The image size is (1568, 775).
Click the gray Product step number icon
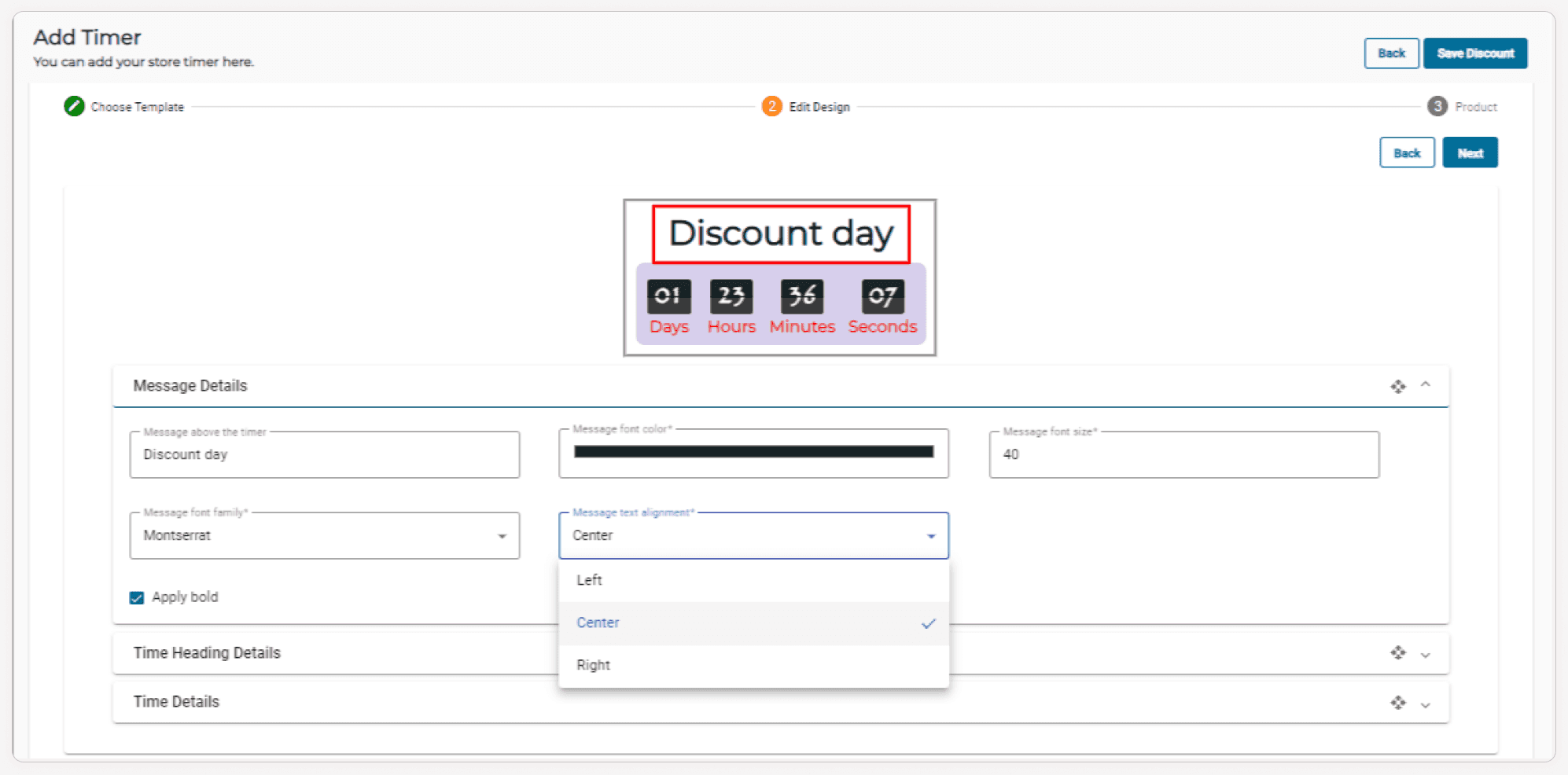point(1437,106)
